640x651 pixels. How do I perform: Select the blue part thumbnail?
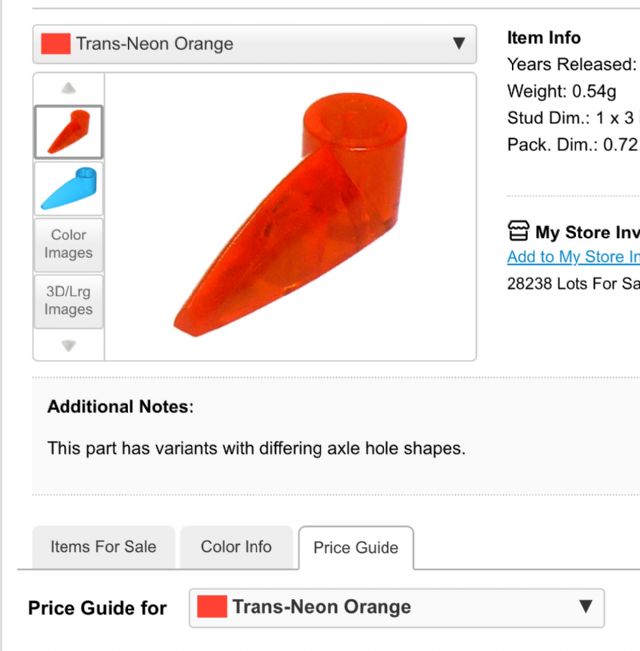tap(69, 188)
